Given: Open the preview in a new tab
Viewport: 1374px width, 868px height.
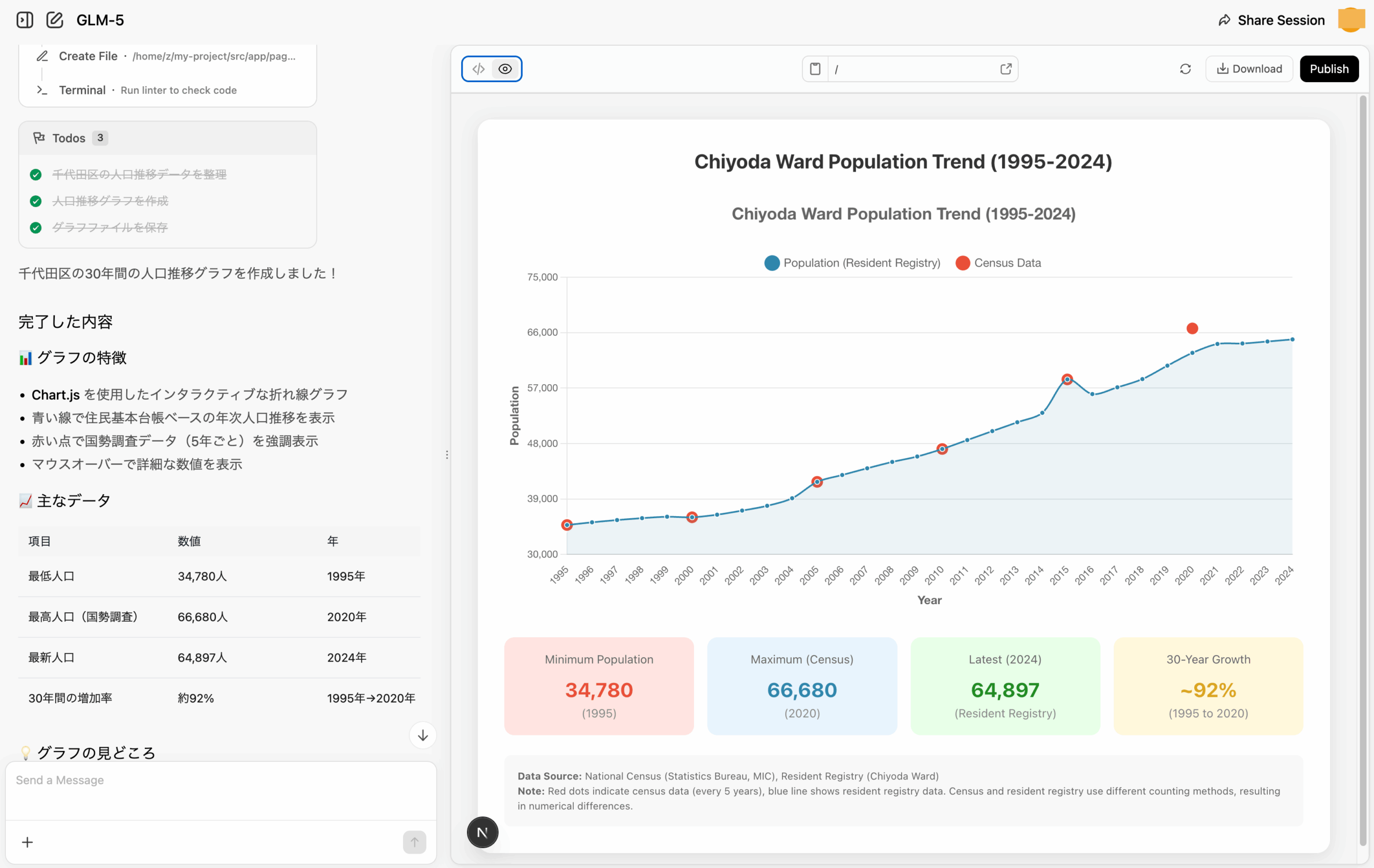Looking at the screenshot, I should (x=1006, y=69).
